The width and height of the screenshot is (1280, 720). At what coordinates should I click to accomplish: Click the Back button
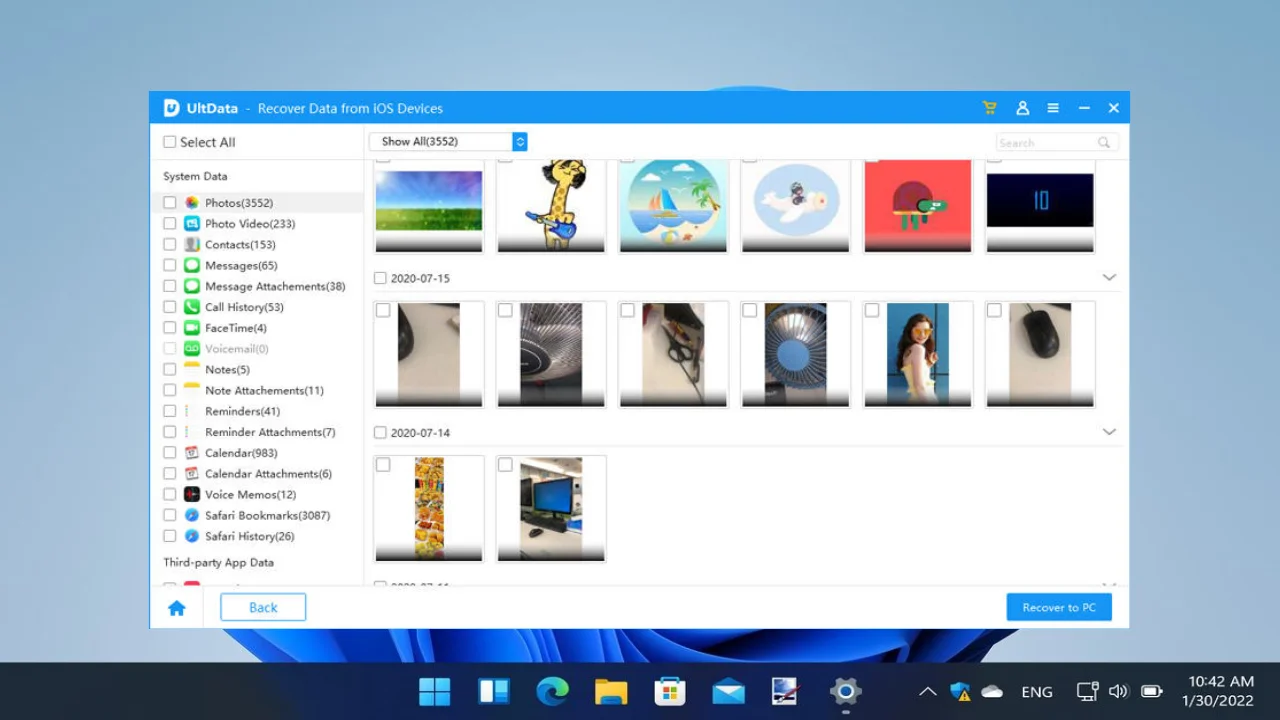263,607
